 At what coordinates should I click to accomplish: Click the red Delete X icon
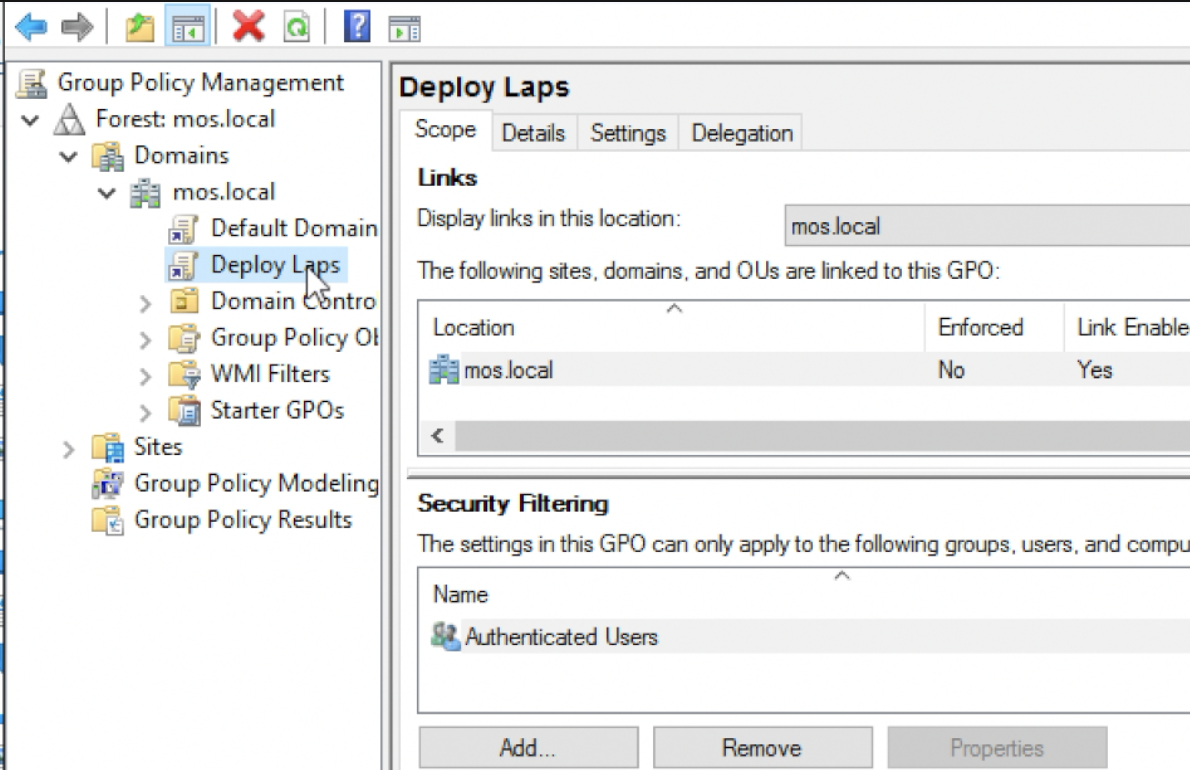click(x=248, y=27)
